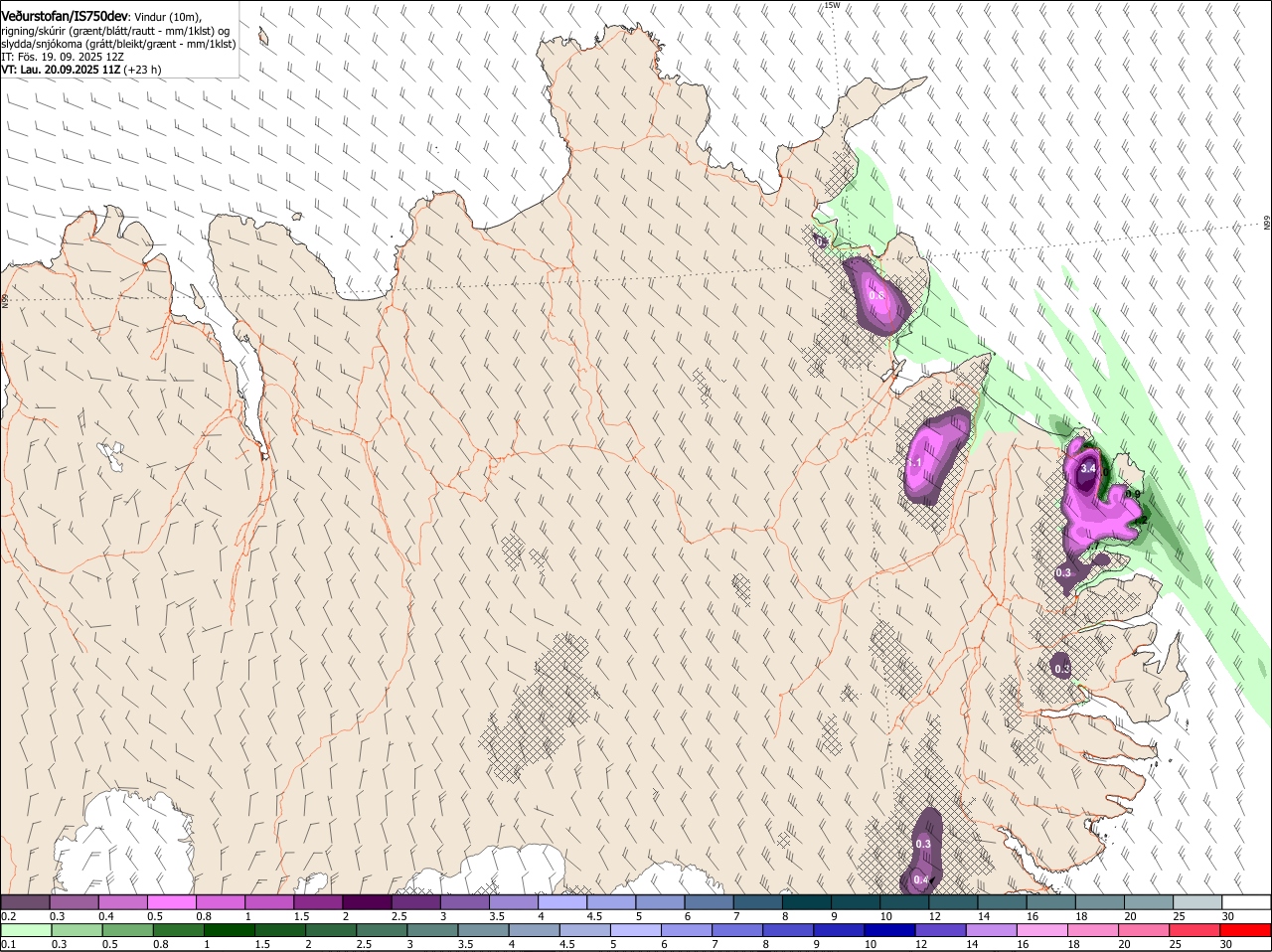This screenshot has height=952, width=1272.
Task: Select the top-row swatch between 4 and 4.5
Action: 561,902
